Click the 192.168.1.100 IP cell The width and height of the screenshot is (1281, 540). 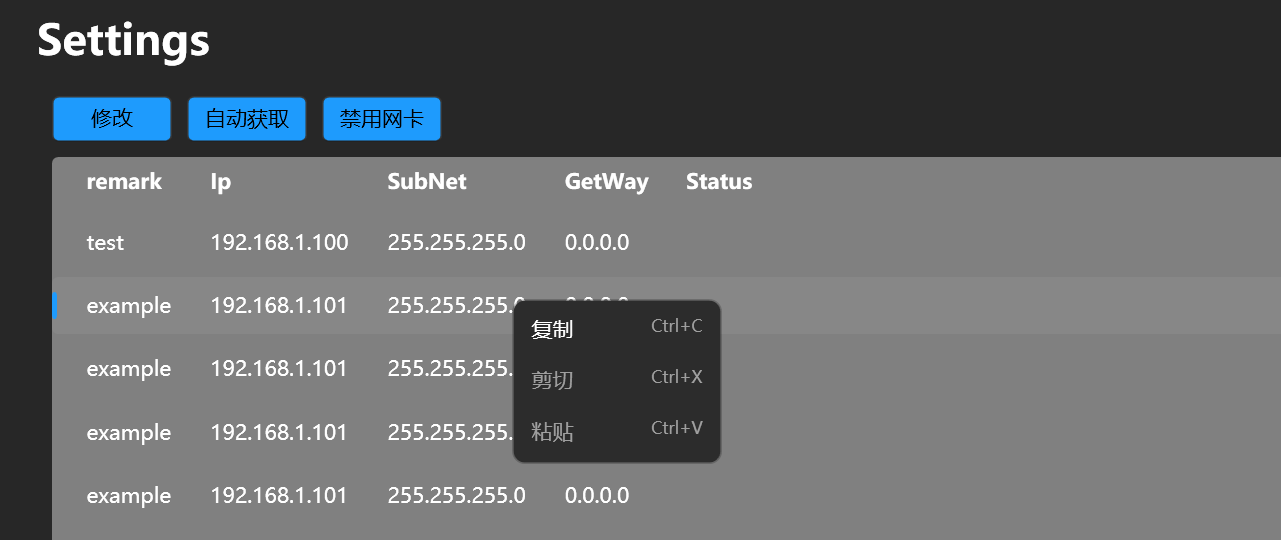pyautogui.click(x=280, y=243)
